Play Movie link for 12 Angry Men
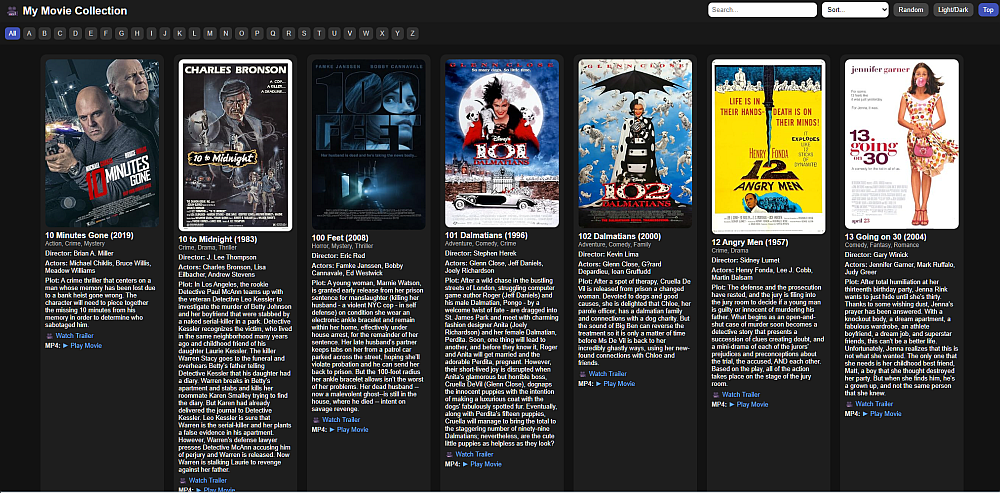 [749, 404]
